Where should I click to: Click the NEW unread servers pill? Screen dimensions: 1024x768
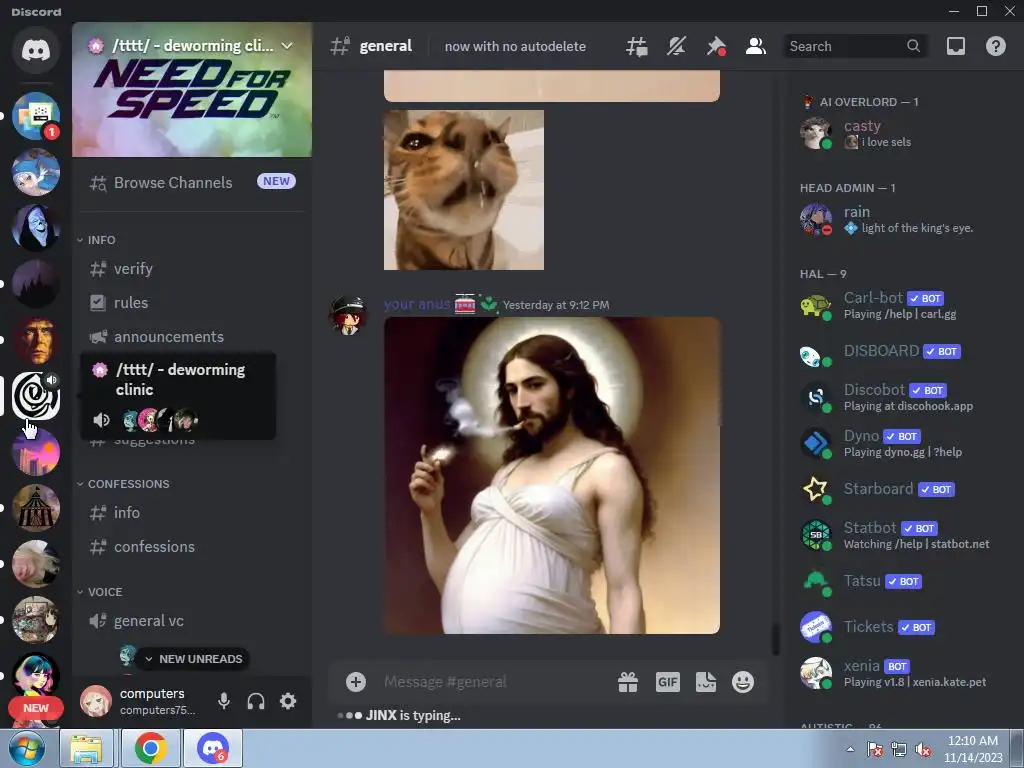pyautogui.click(x=36, y=708)
